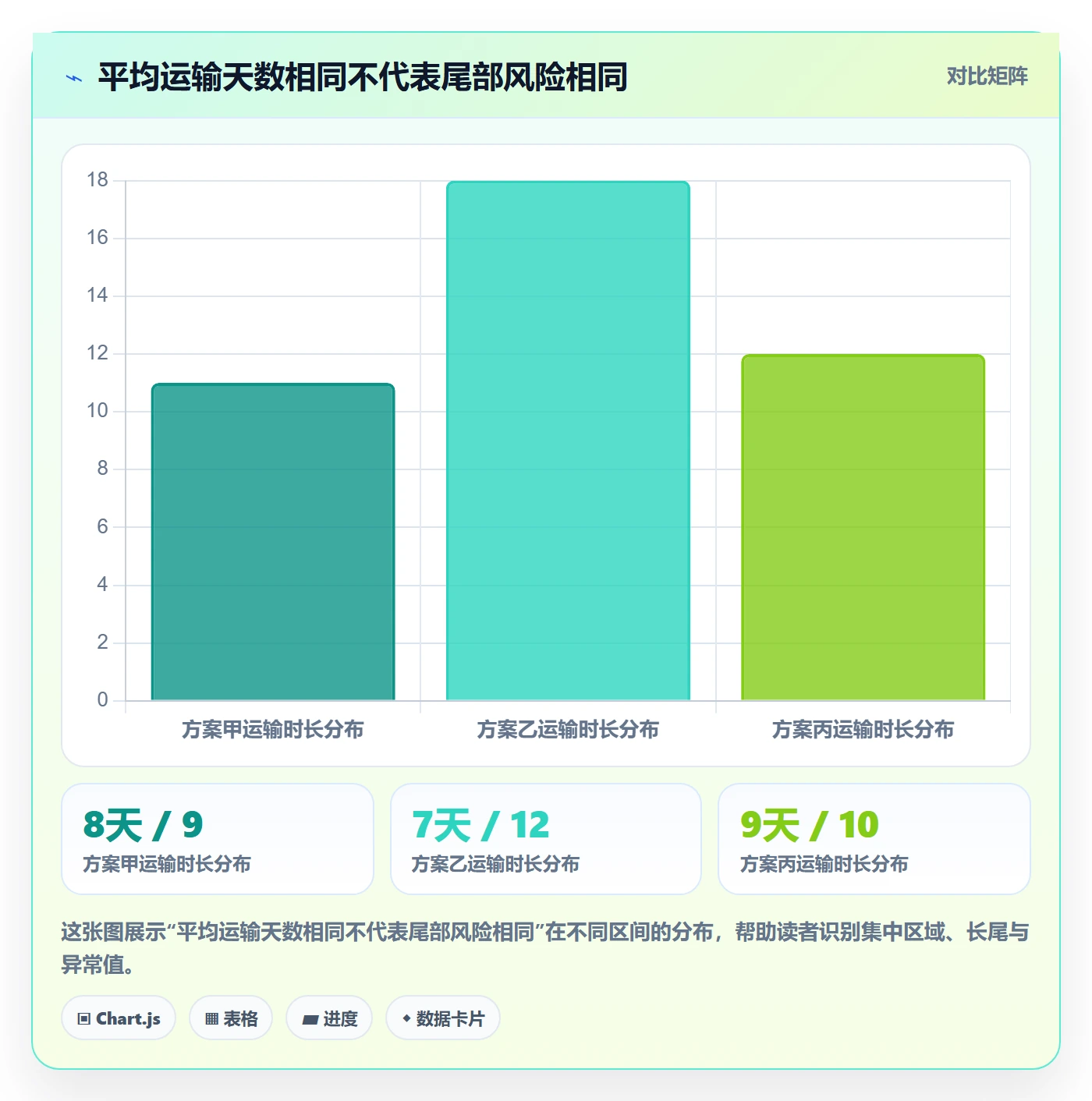Click the stat value 7天 / 12
Screen dimensions: 1092x1101
coord(480,825)
